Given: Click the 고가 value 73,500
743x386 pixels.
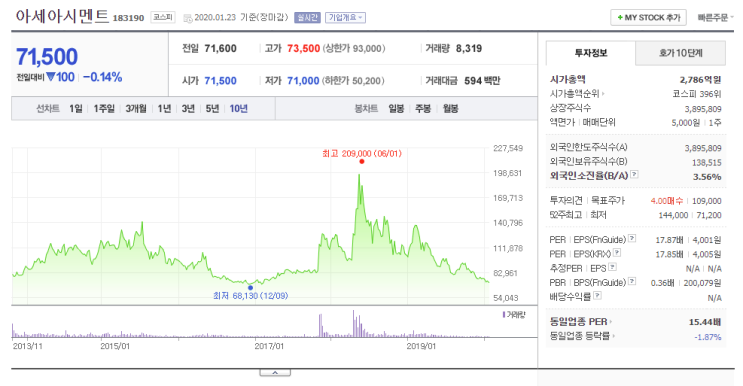Looking at the screenshot, I should 303,48.
